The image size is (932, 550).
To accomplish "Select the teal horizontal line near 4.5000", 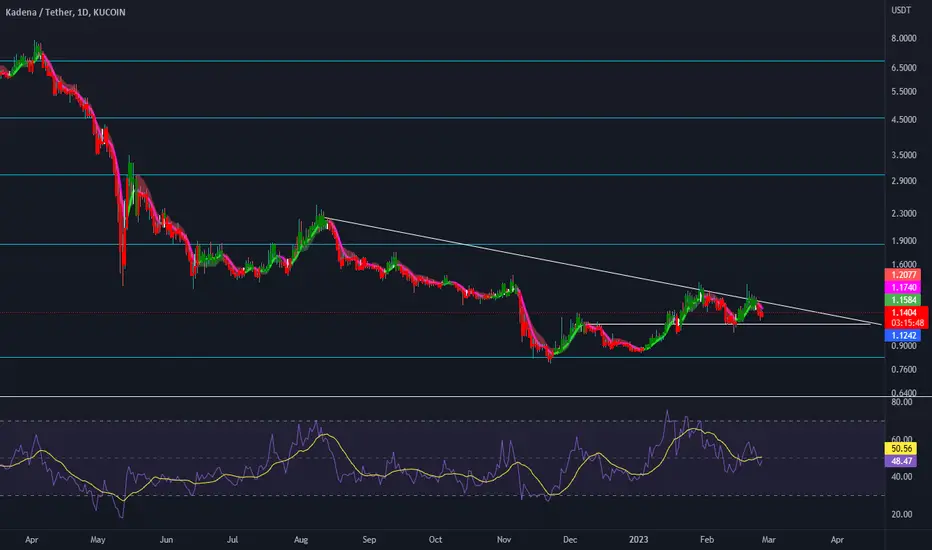I will (442, 118).
